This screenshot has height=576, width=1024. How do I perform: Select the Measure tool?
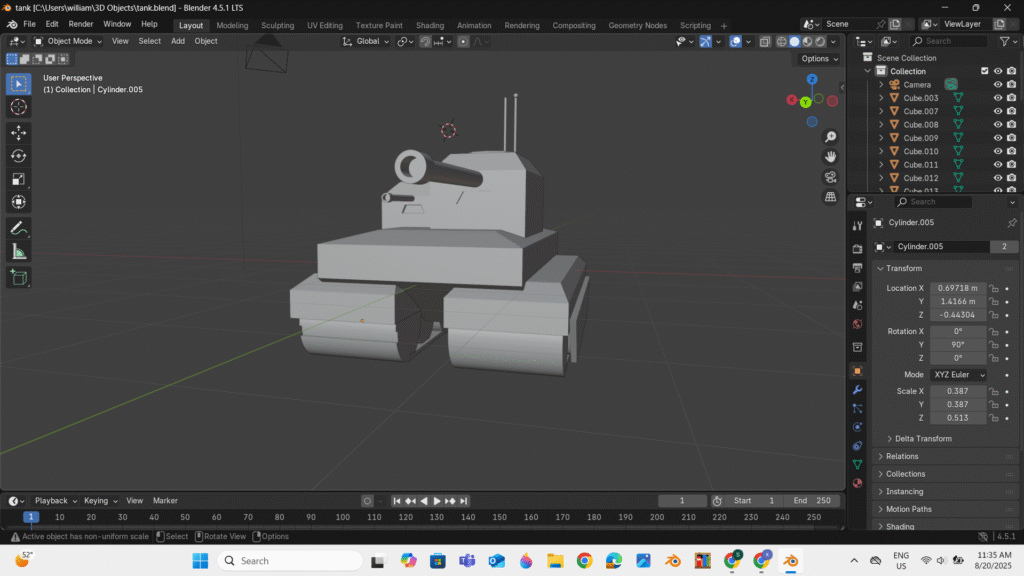(x=19, y=252)
